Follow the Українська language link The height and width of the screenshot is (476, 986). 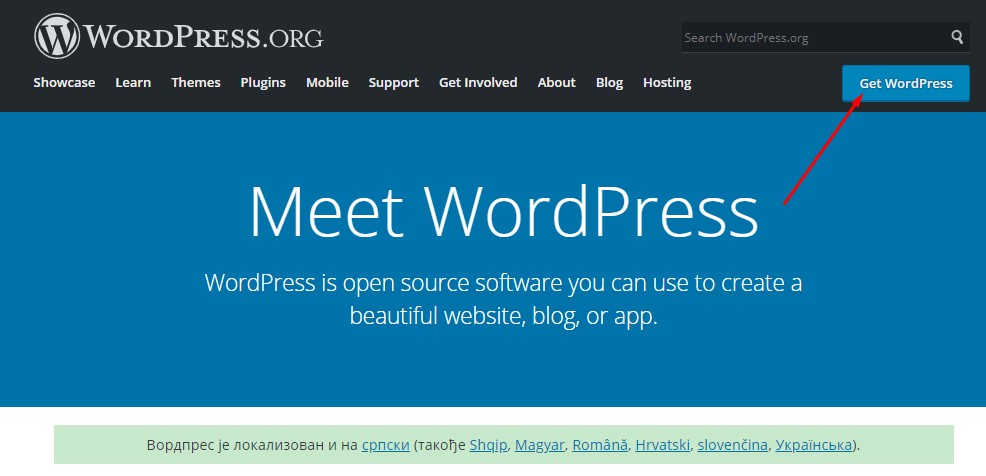814,445
